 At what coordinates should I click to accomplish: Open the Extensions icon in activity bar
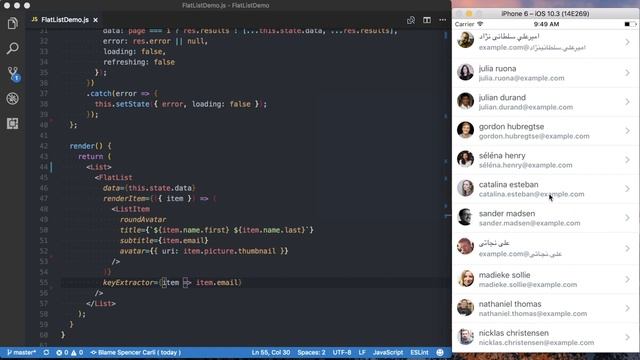pos(13,123)
